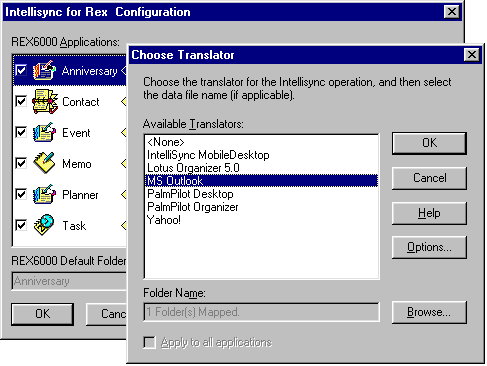Click the Contact application icon
The height and width of the screenshot is (366, 487).
(x=44, y=101)
